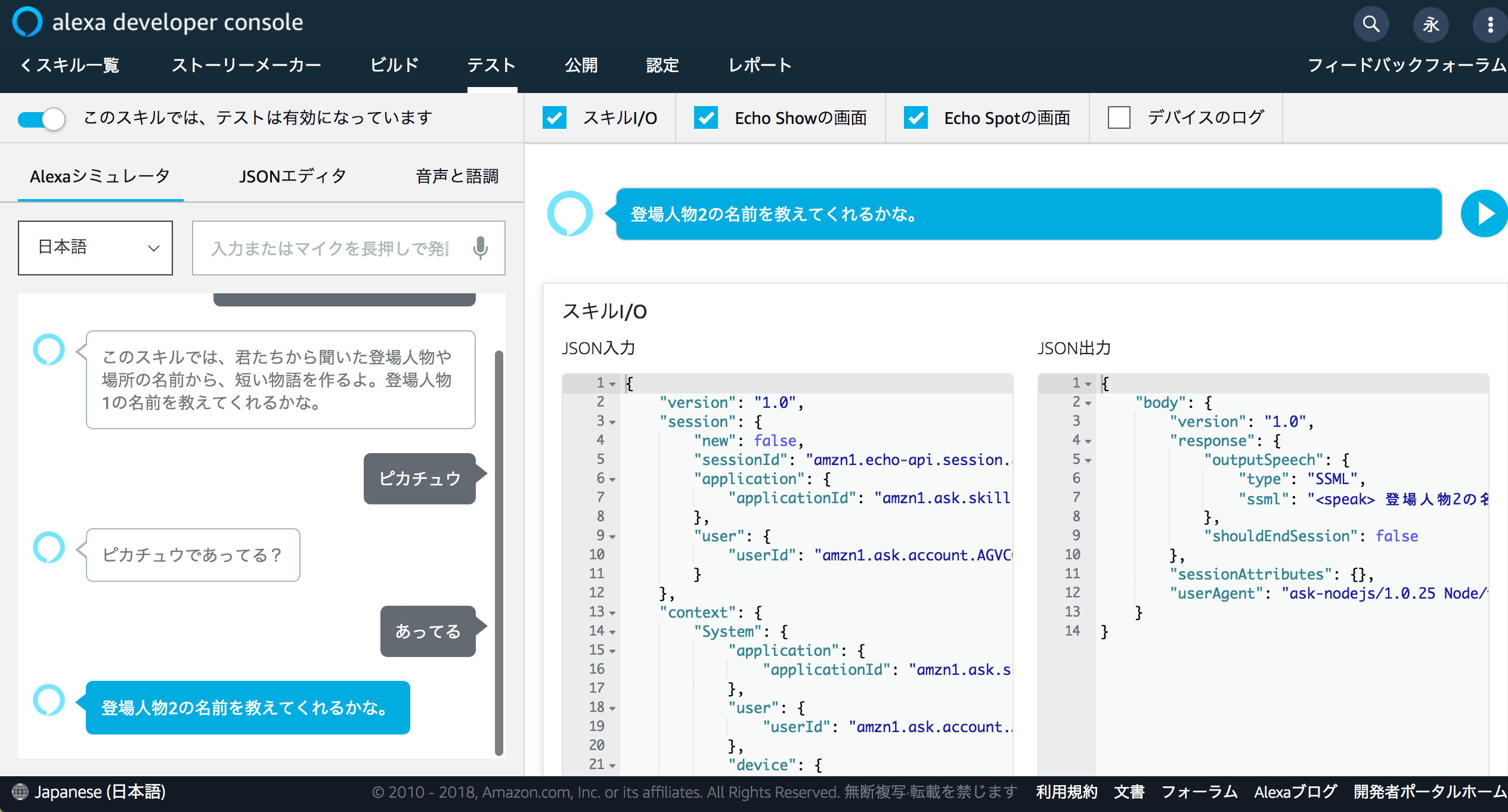Open the 音声と語調 tab
The height and width of the screenshot is (812, 1508).
tap(457, 176)
